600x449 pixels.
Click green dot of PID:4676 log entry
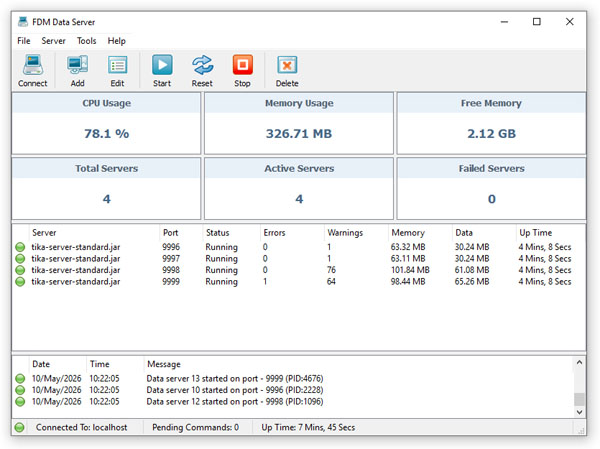pos(20,379)
